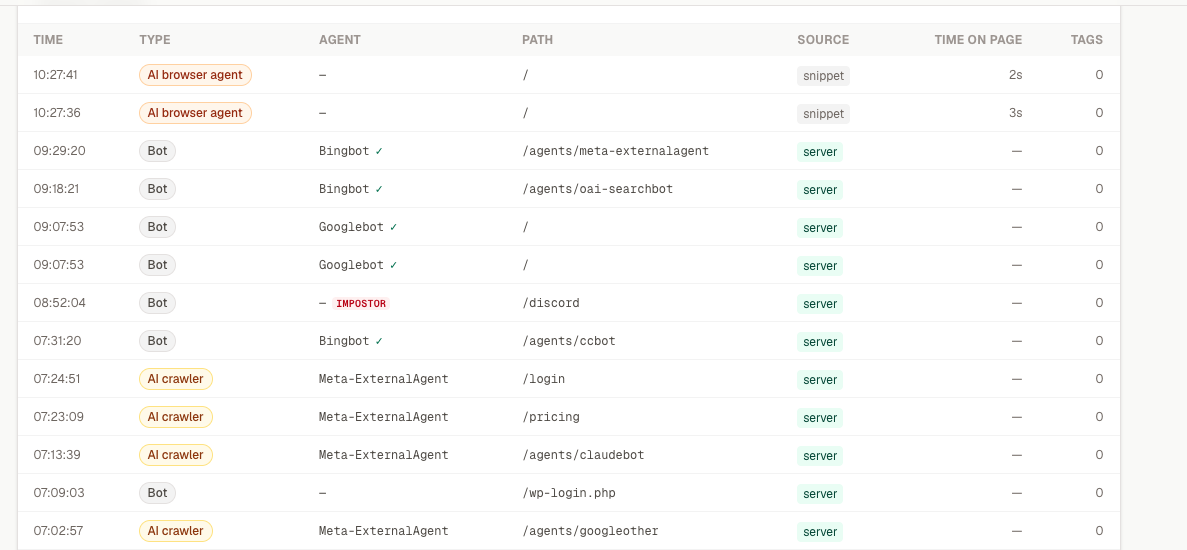Open the 10:27:41 timestamp entry

pos(56,75)
